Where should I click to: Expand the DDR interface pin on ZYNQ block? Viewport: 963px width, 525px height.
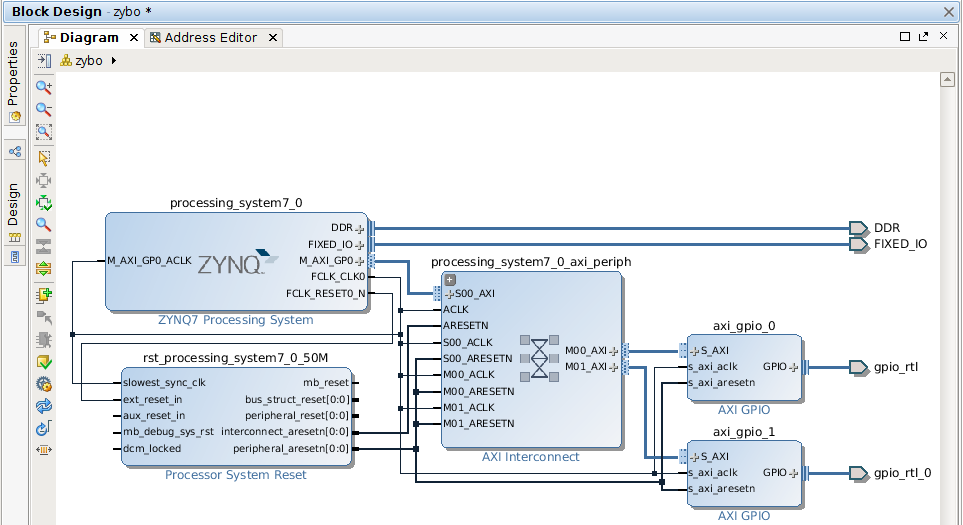click(360, 228)
